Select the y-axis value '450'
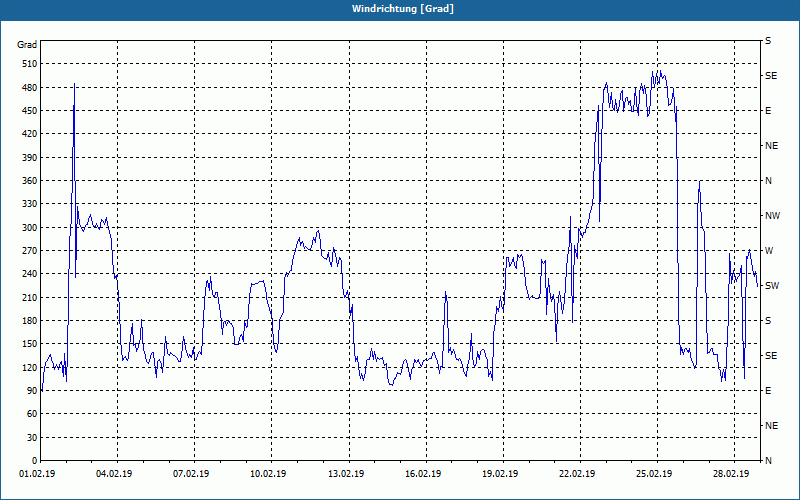 point(30,111)
